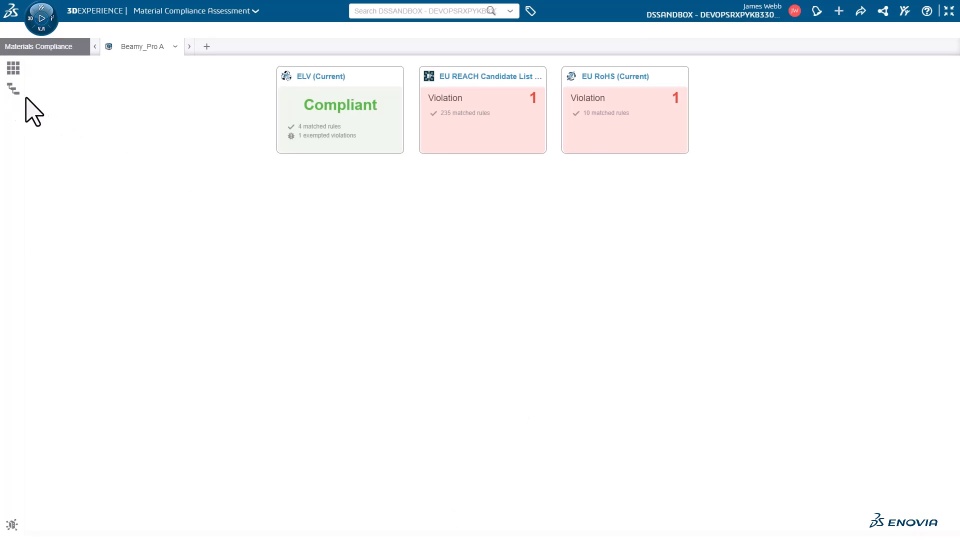Click DSSANDBOX - DEVOPSRXPYKB330 tenant name
960x540 pixels.
pyautogui.click(x=713, y=15)
